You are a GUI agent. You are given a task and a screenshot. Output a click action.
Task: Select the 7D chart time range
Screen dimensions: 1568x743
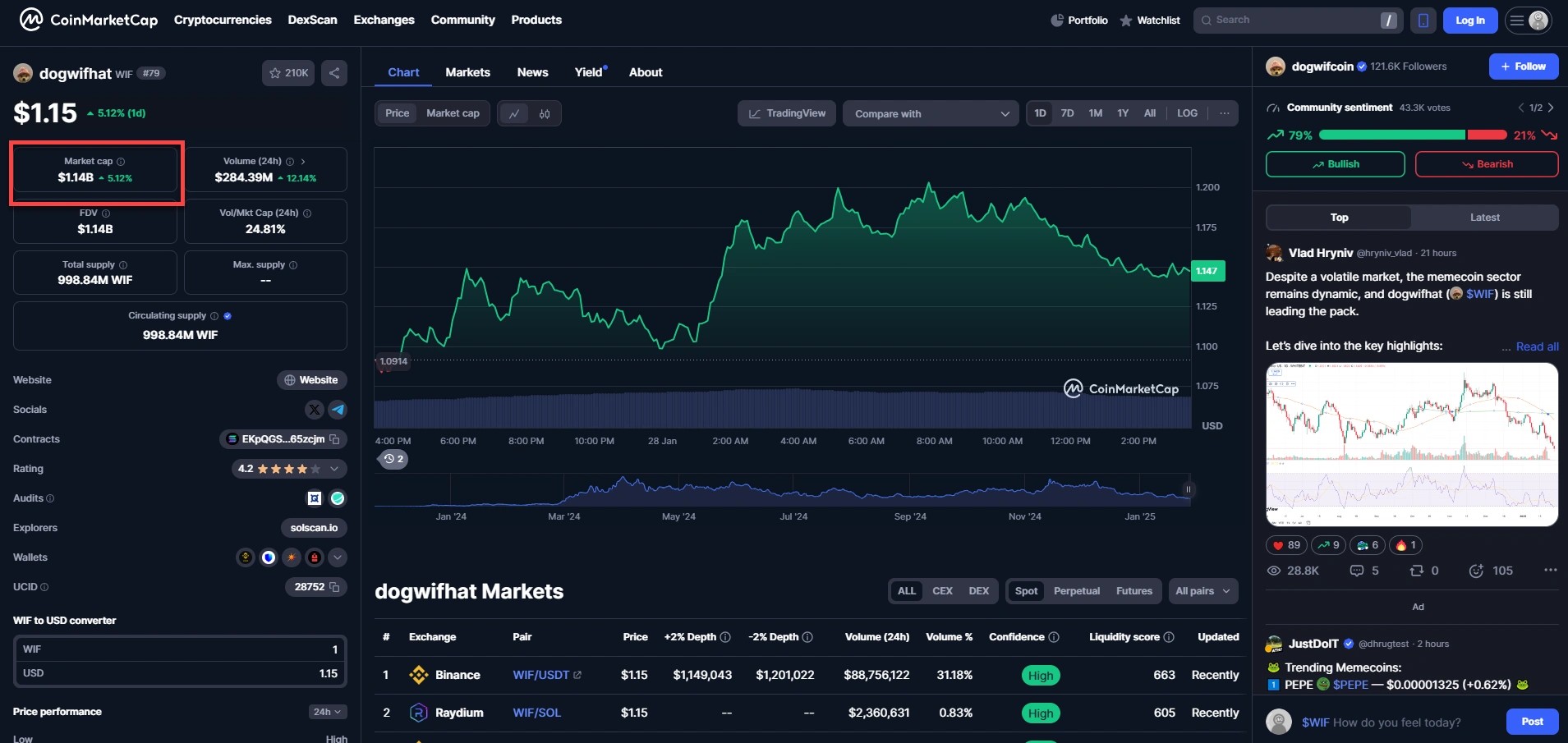1067,113
